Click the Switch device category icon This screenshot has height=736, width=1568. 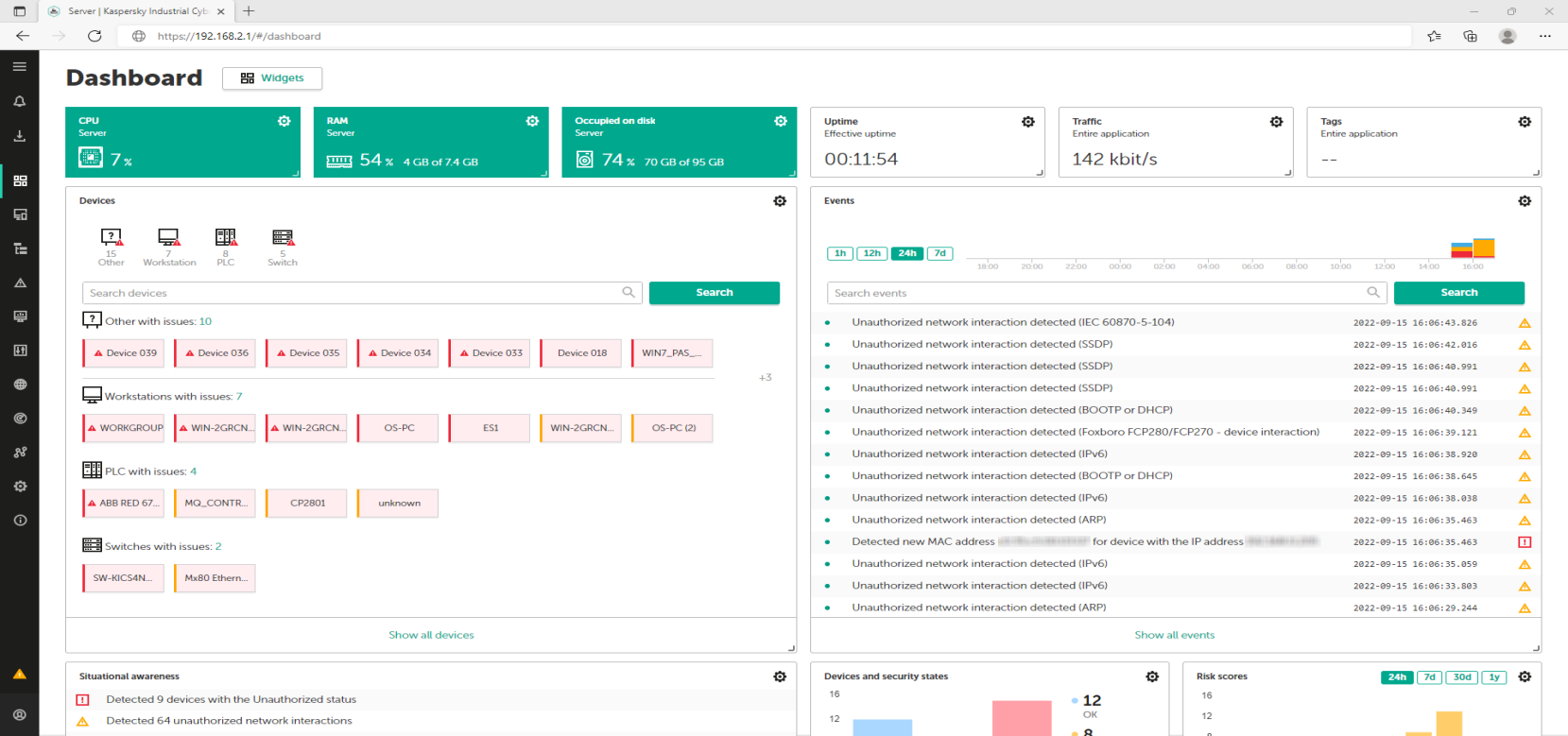pyautogui.click(x=283, y=237)
